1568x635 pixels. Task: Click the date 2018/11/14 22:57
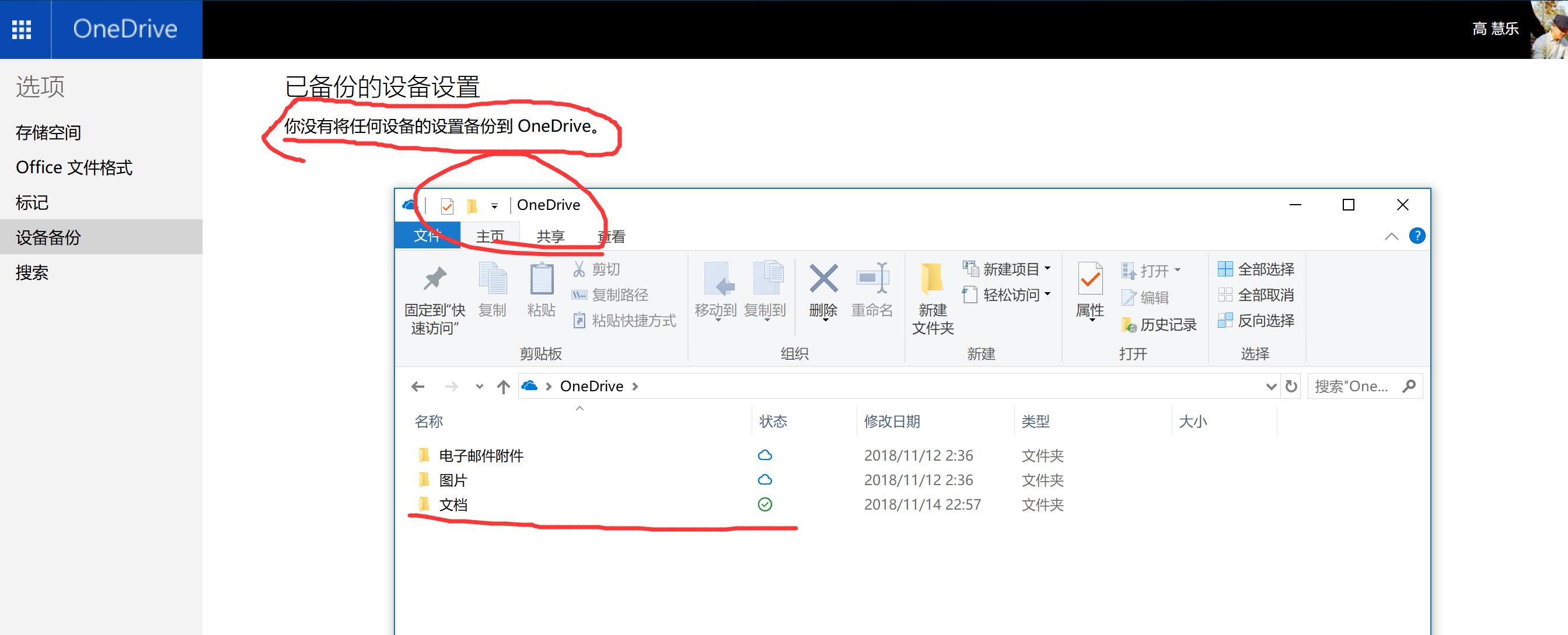(922, 504)
